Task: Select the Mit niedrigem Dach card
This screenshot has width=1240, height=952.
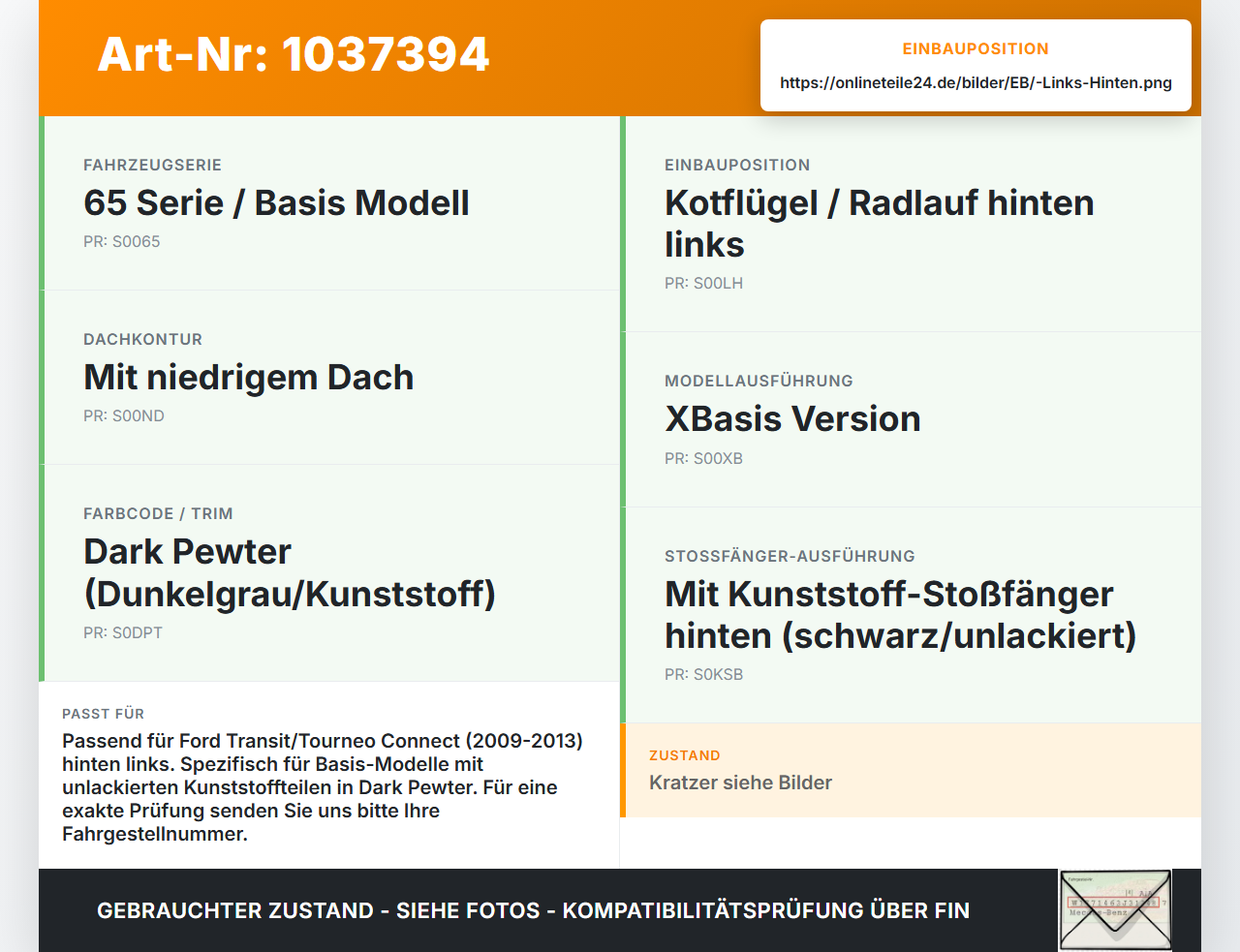Action: click(x=331, y=378)
